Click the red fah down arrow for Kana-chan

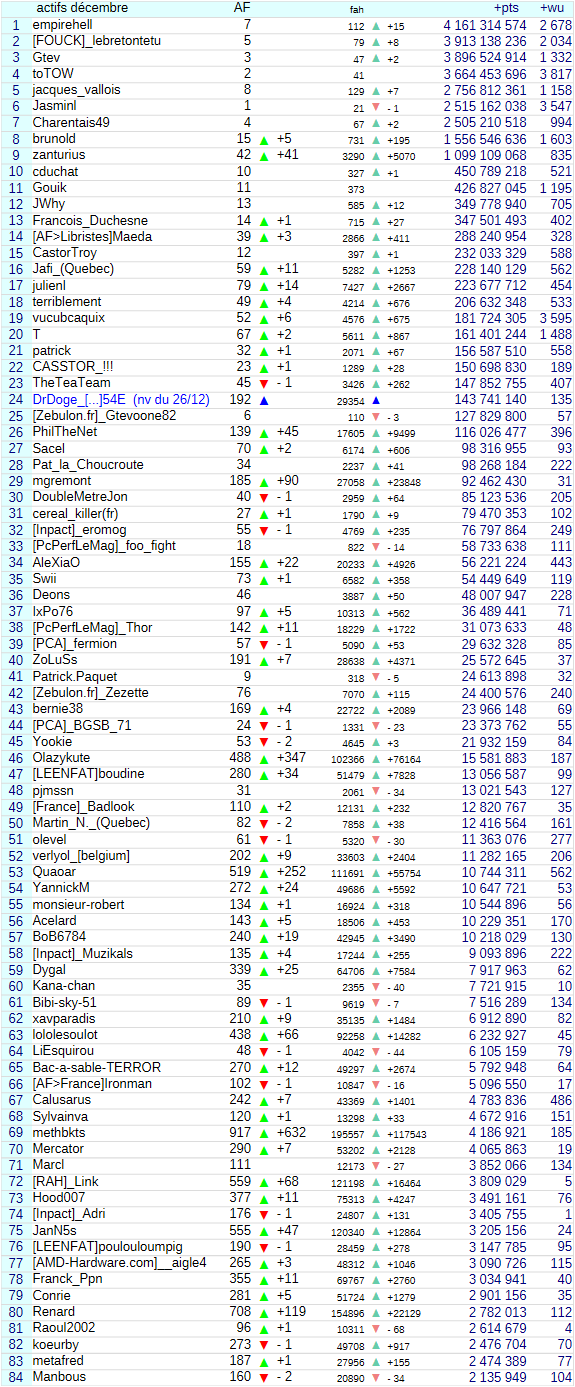(376, 987)
